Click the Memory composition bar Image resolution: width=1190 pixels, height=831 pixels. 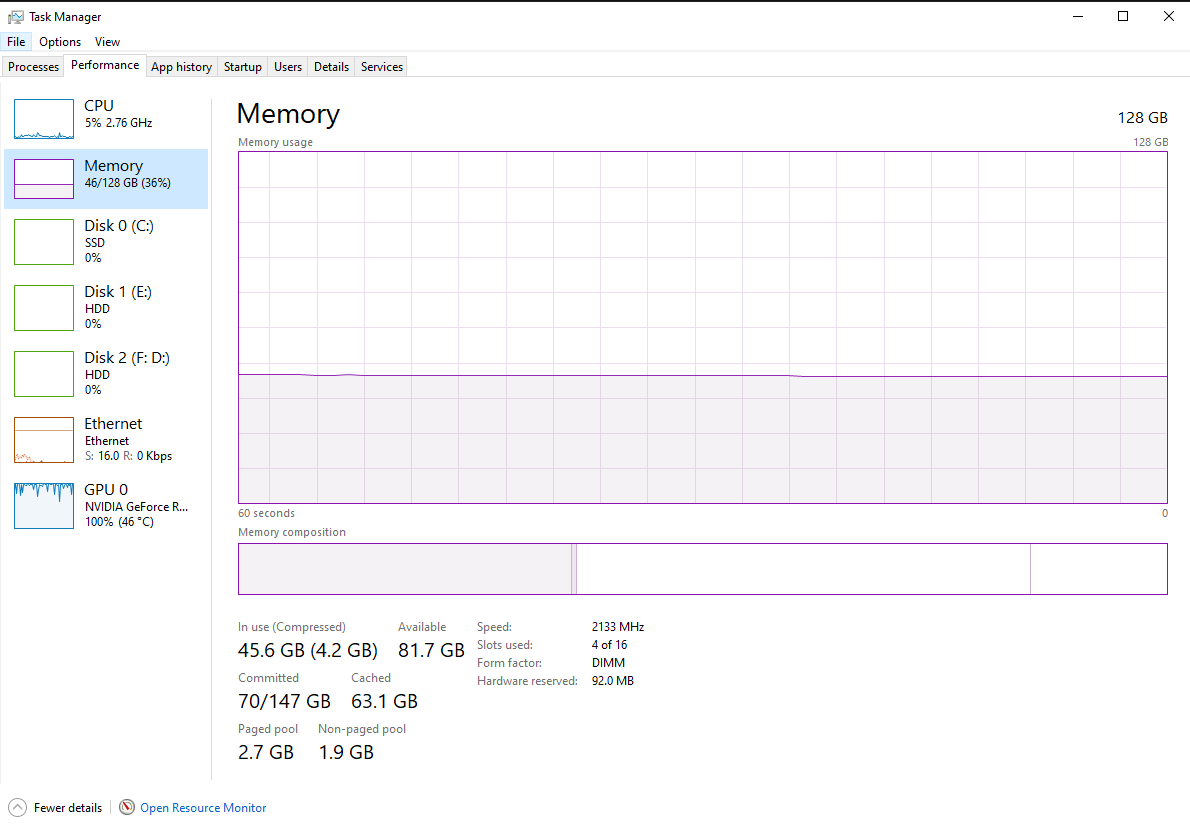point(702,569)
